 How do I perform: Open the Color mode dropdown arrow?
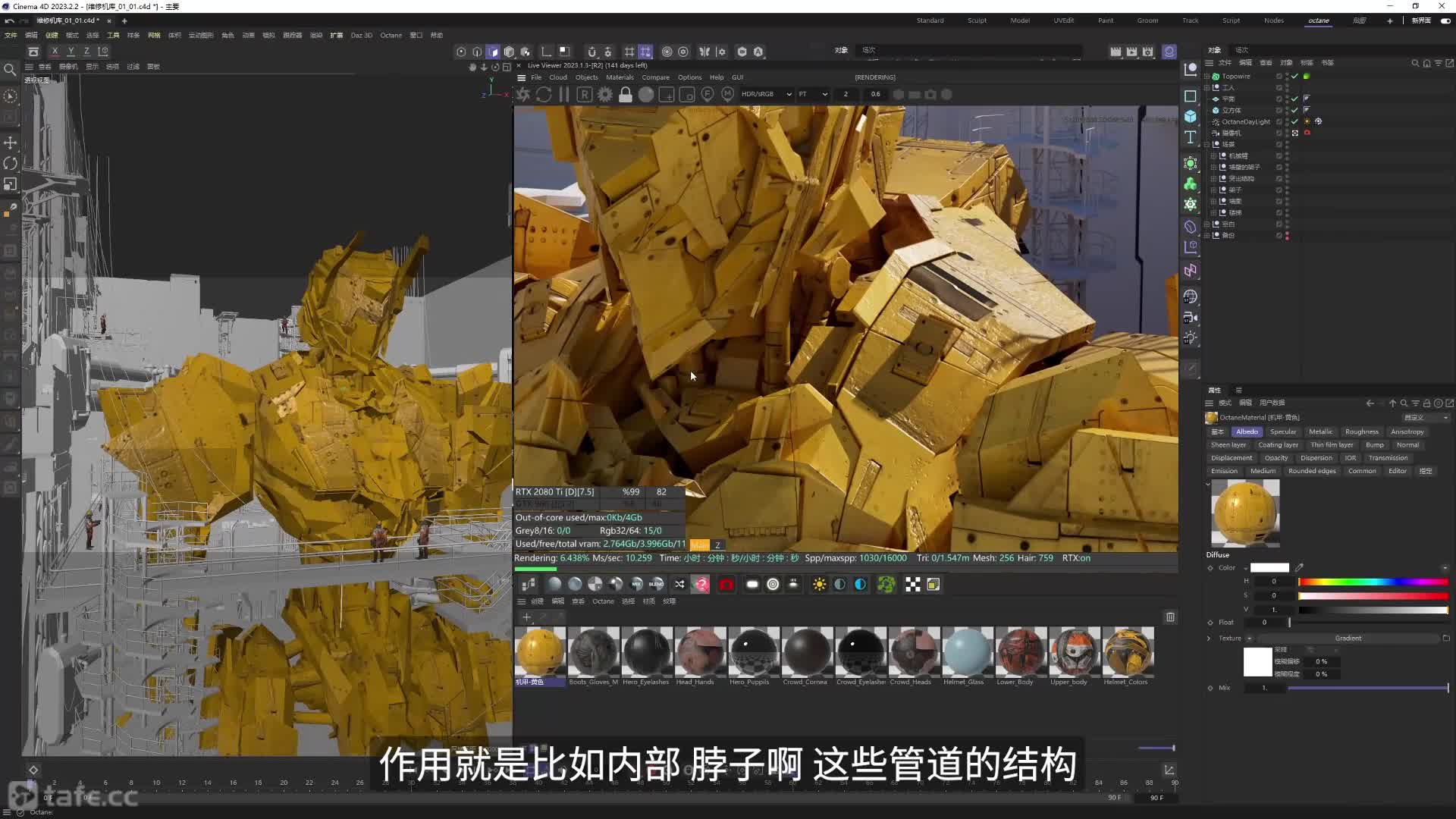[1245, 568]
